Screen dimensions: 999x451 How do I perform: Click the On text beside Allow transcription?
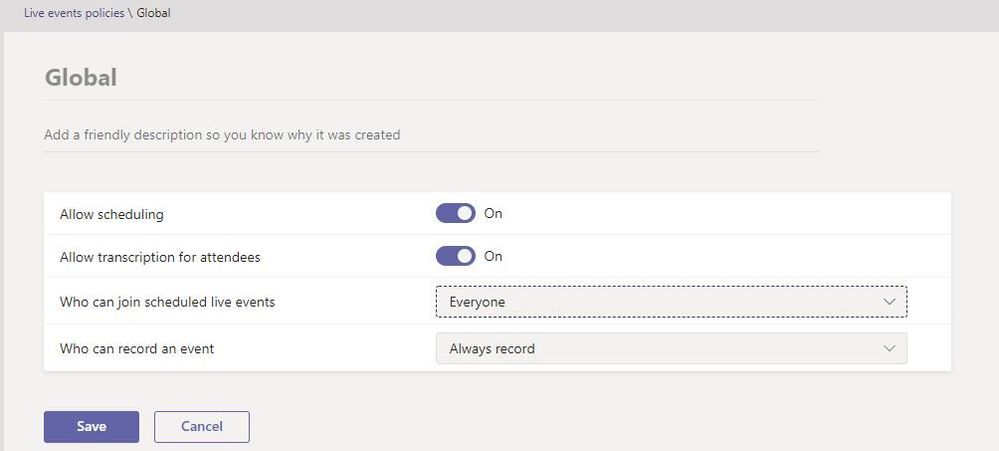point(493,256)
